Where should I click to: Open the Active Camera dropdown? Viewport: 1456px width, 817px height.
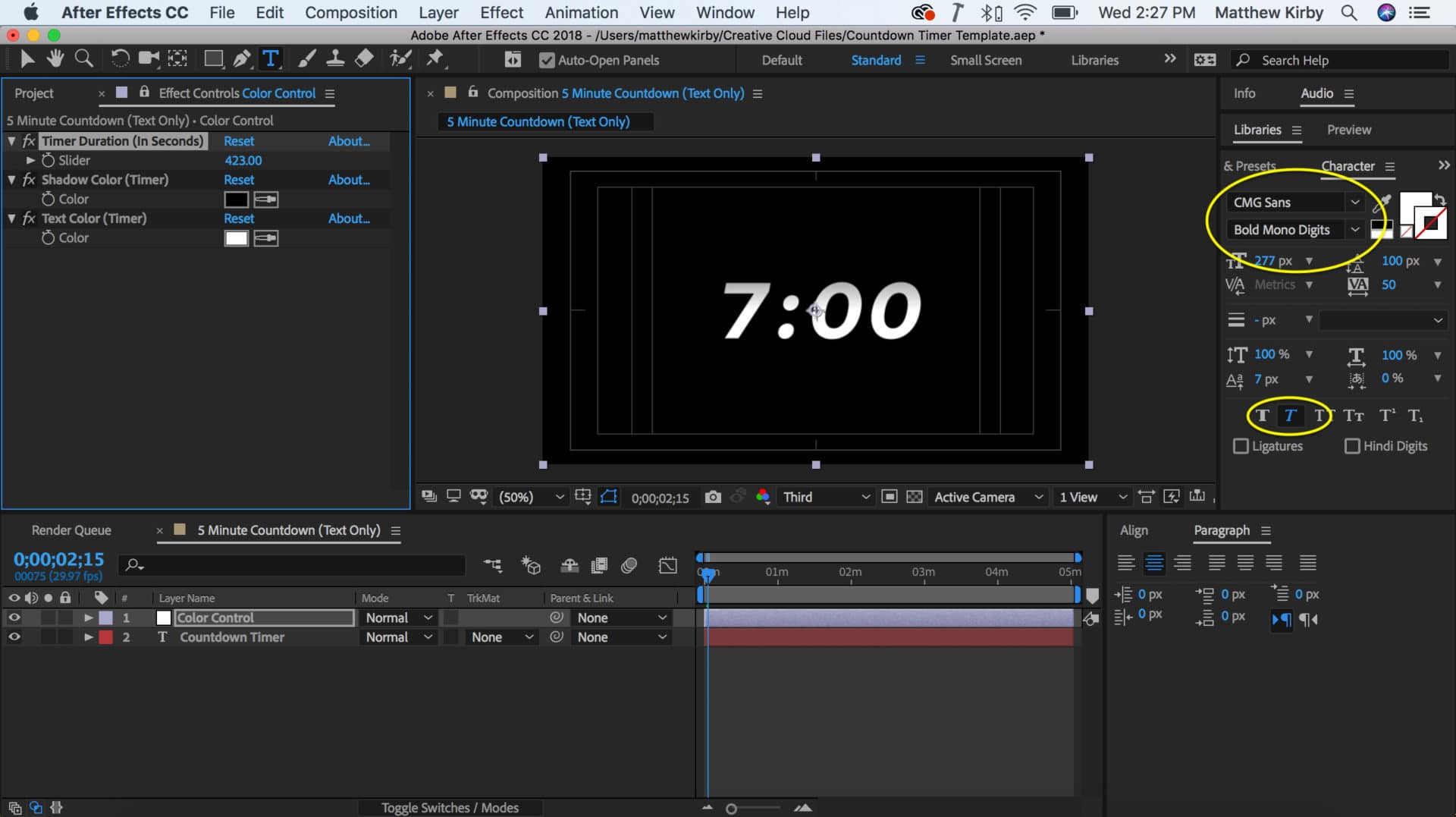click(988, 497)
